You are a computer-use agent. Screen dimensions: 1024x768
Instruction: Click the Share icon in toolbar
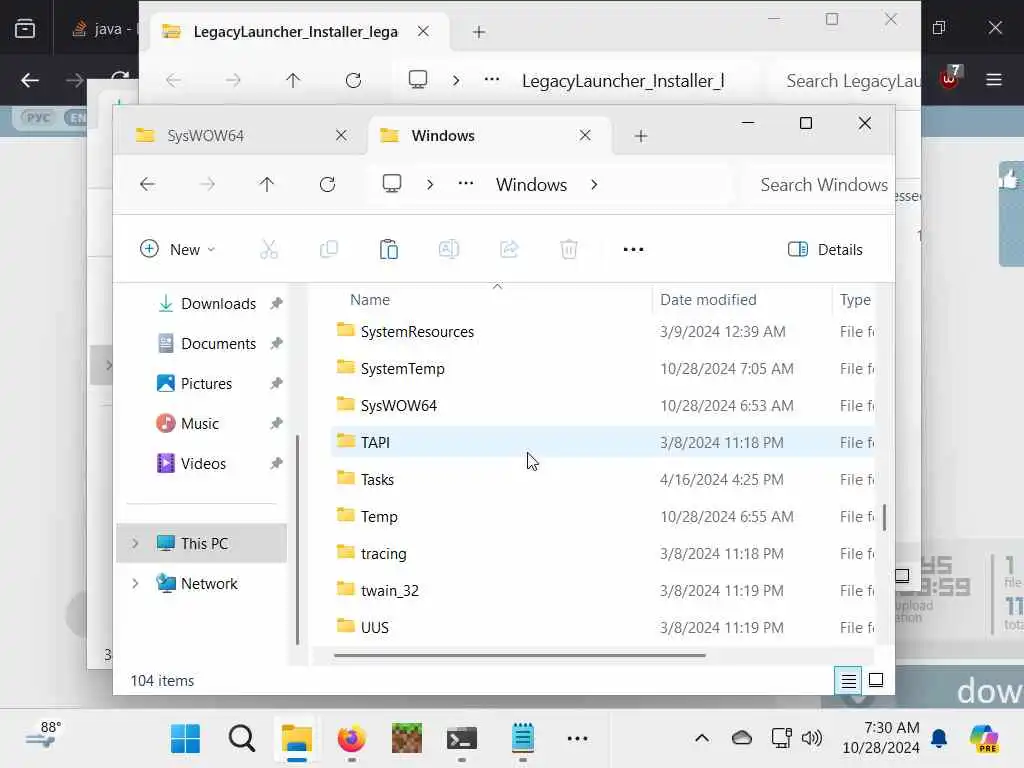pyautogui.click(x=509, y=249)
